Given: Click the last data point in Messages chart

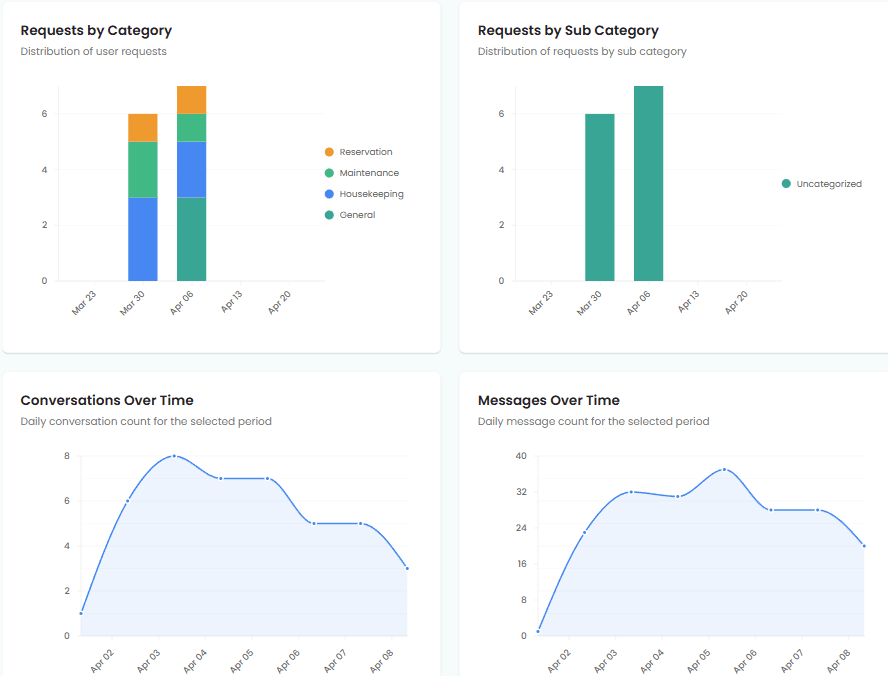Looking at the screenshot, I should [864, 546].
